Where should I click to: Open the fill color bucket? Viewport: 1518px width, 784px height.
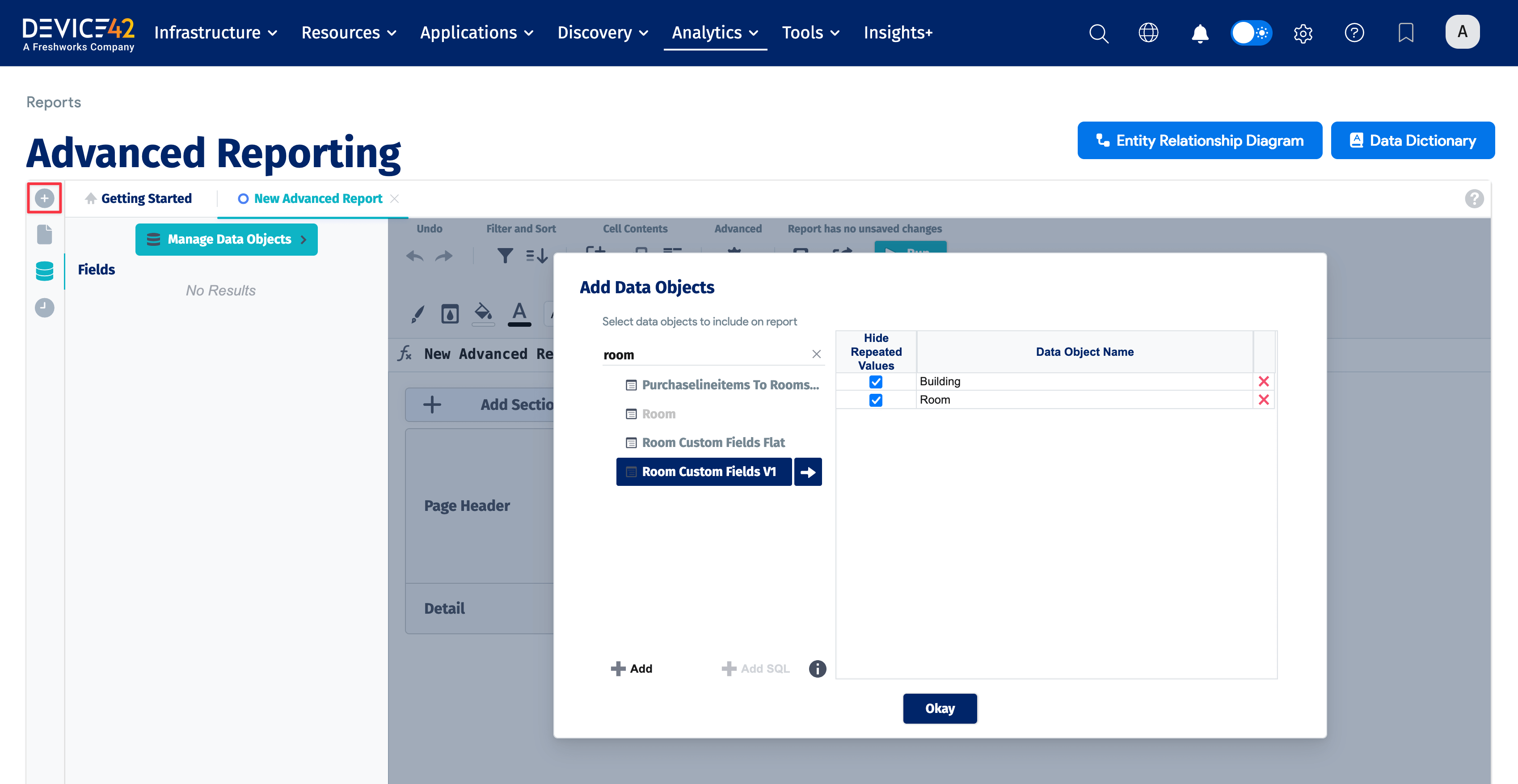coord(483,314)
